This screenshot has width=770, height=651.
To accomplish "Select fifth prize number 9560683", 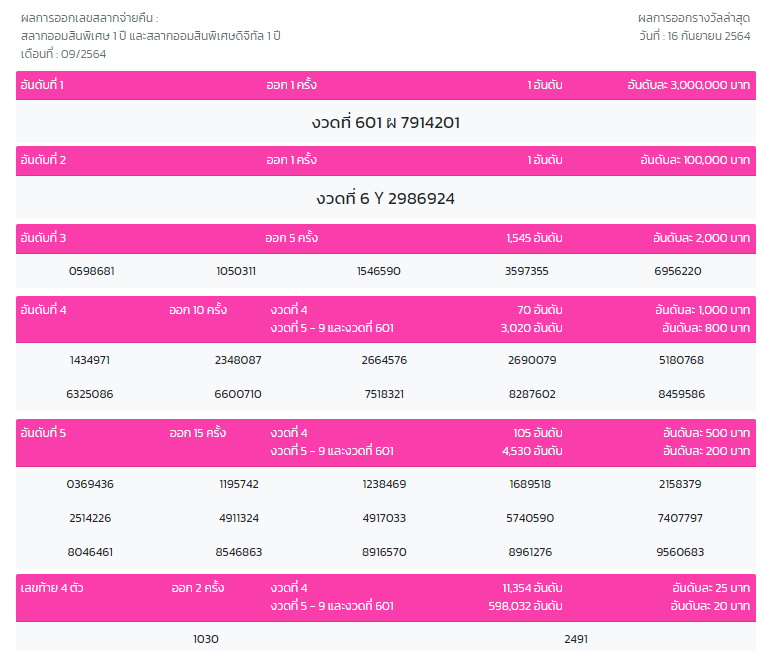I will (680, 552).
